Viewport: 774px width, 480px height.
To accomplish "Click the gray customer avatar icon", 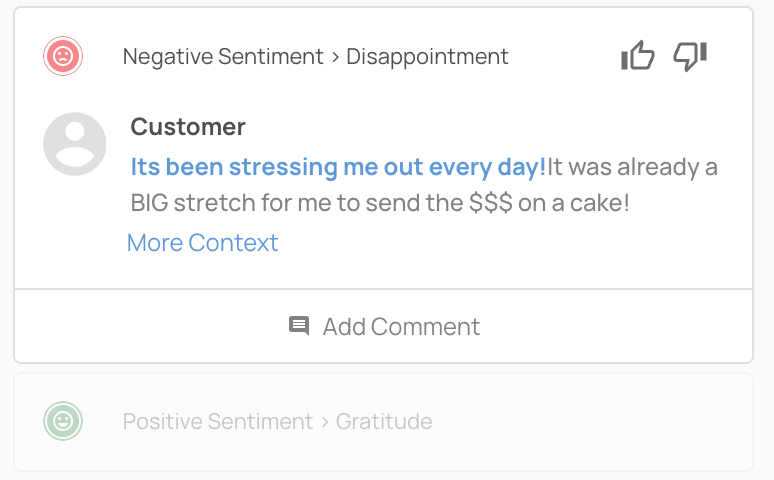I will [x=74, y=144].
